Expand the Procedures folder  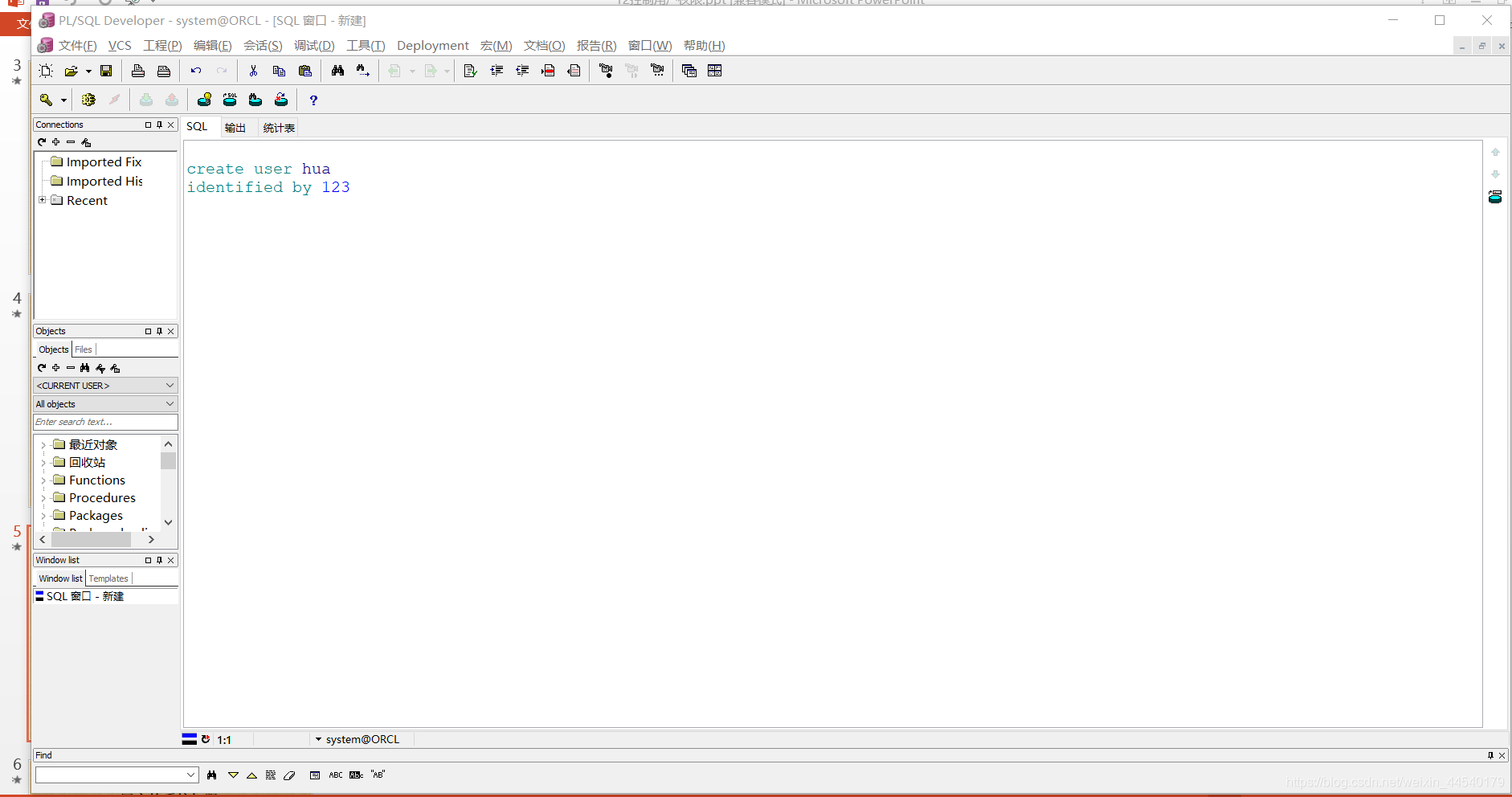pyautogui.click(x=43, y=498)
